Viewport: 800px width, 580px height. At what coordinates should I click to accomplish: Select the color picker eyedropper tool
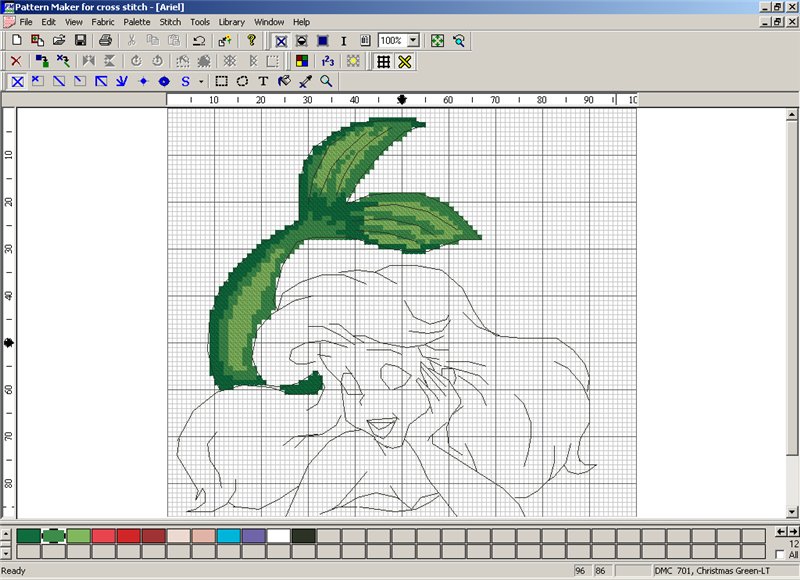[305, 81]
